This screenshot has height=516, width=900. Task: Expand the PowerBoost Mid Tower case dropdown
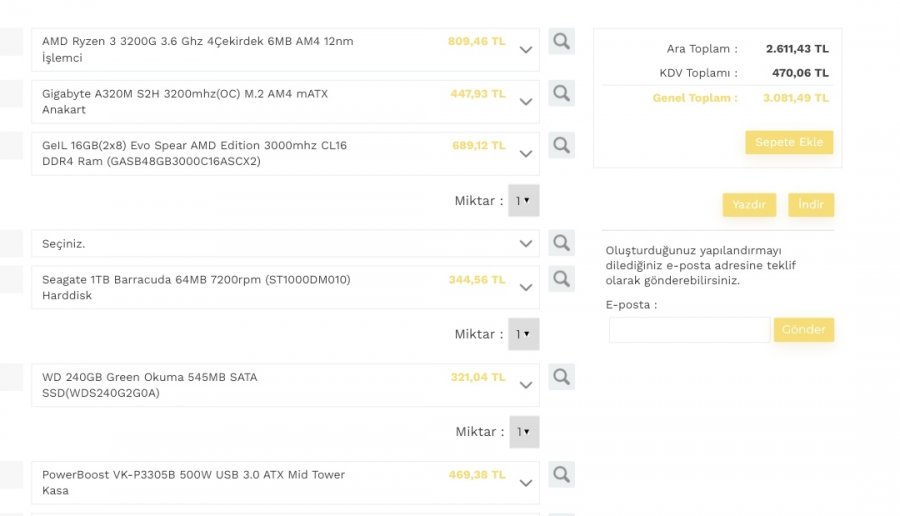(x=526, y=483)
